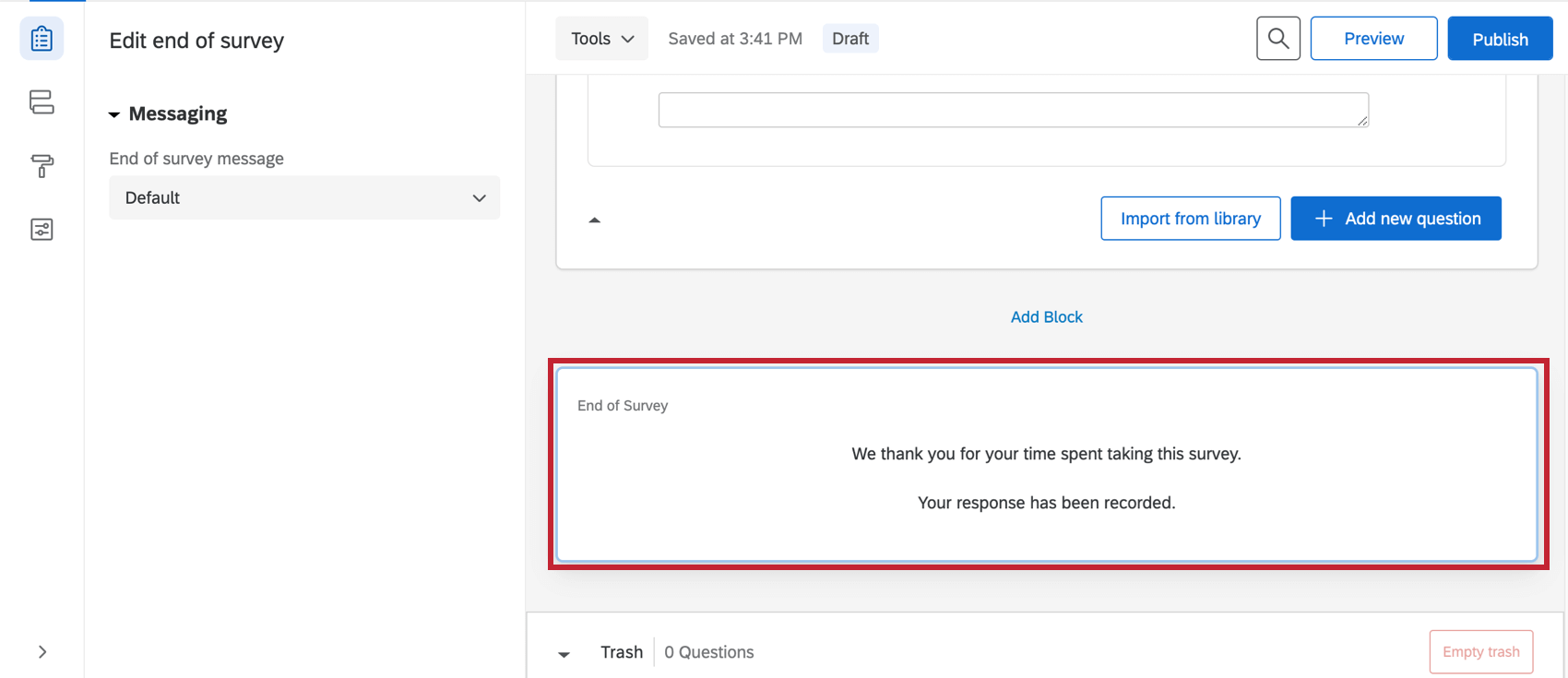Click the Draft status badge
The image size is (1568, 678).
[850, 38]
